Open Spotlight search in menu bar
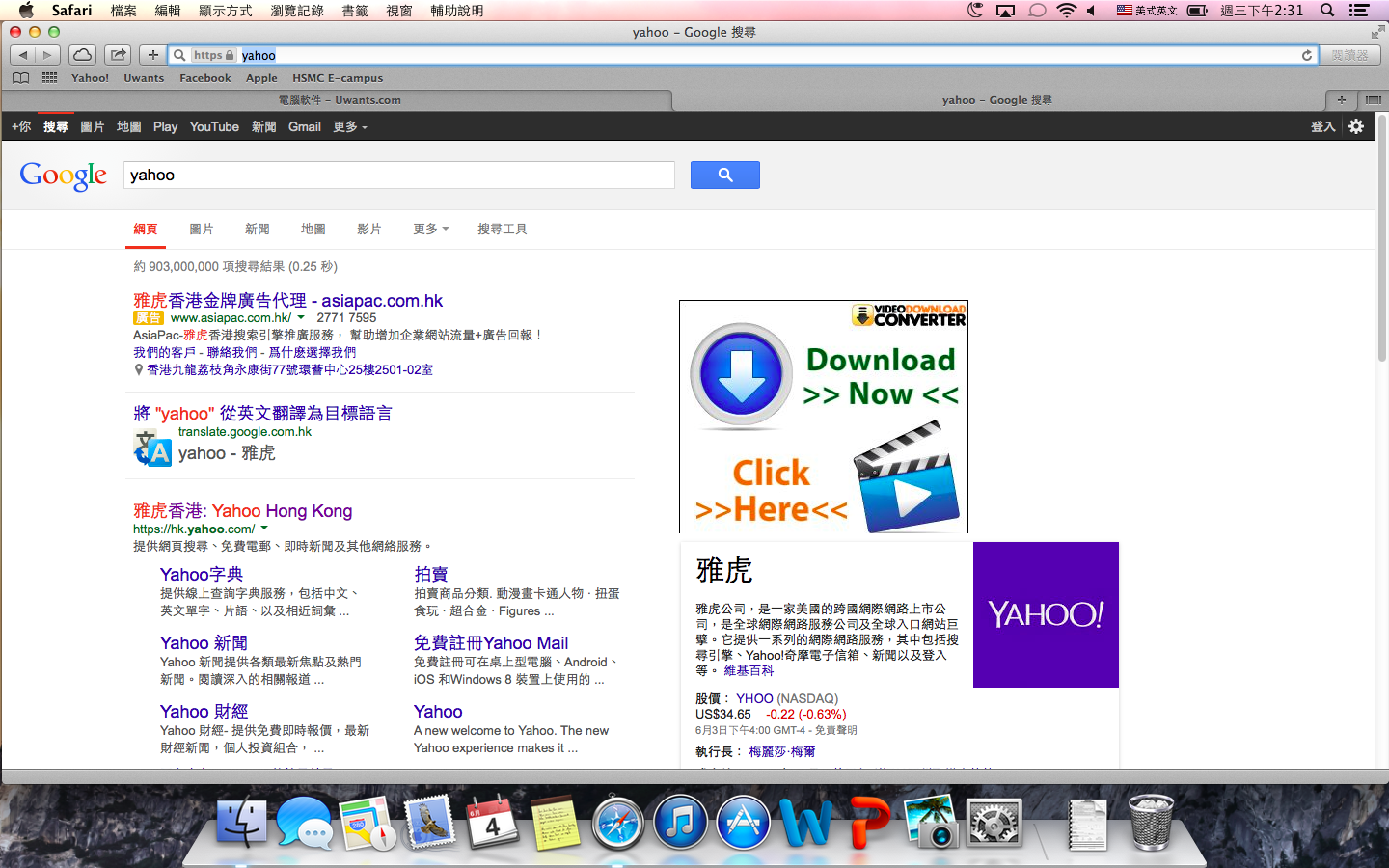Image resolution: width=1389 pixels, height=868 pixels. click(1327, 11)
